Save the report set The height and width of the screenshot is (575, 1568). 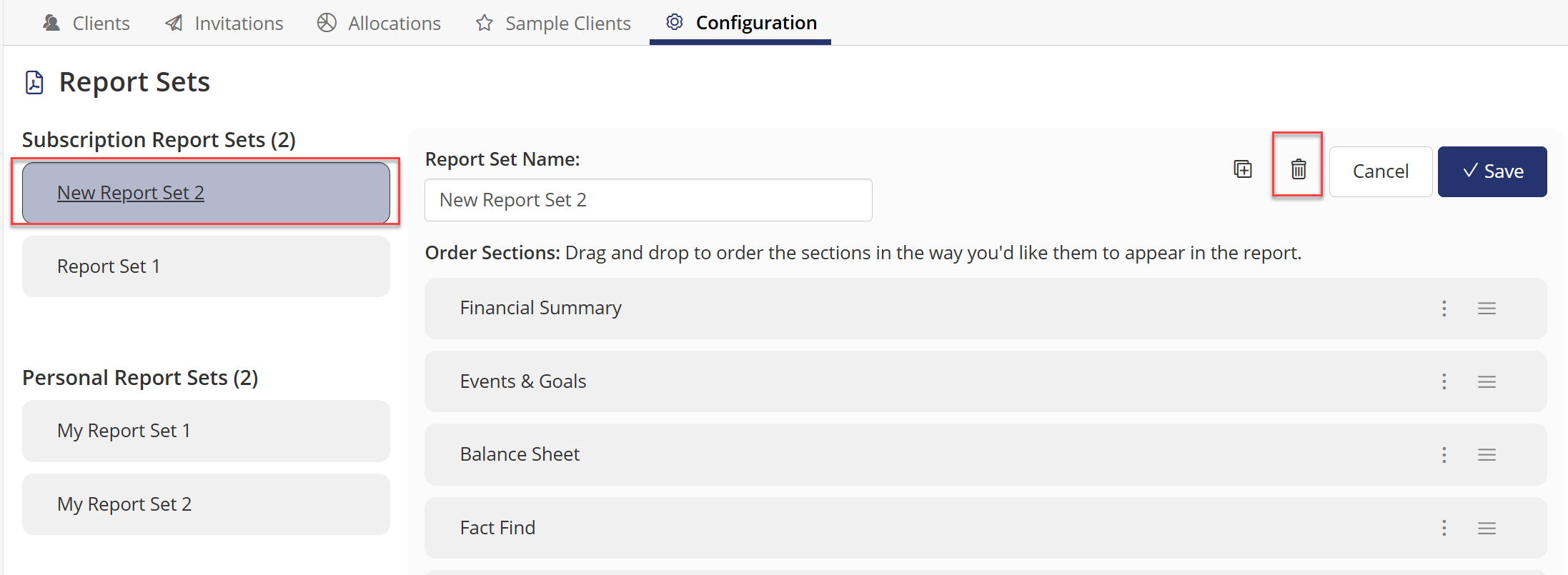click(x=1492, y=171)
